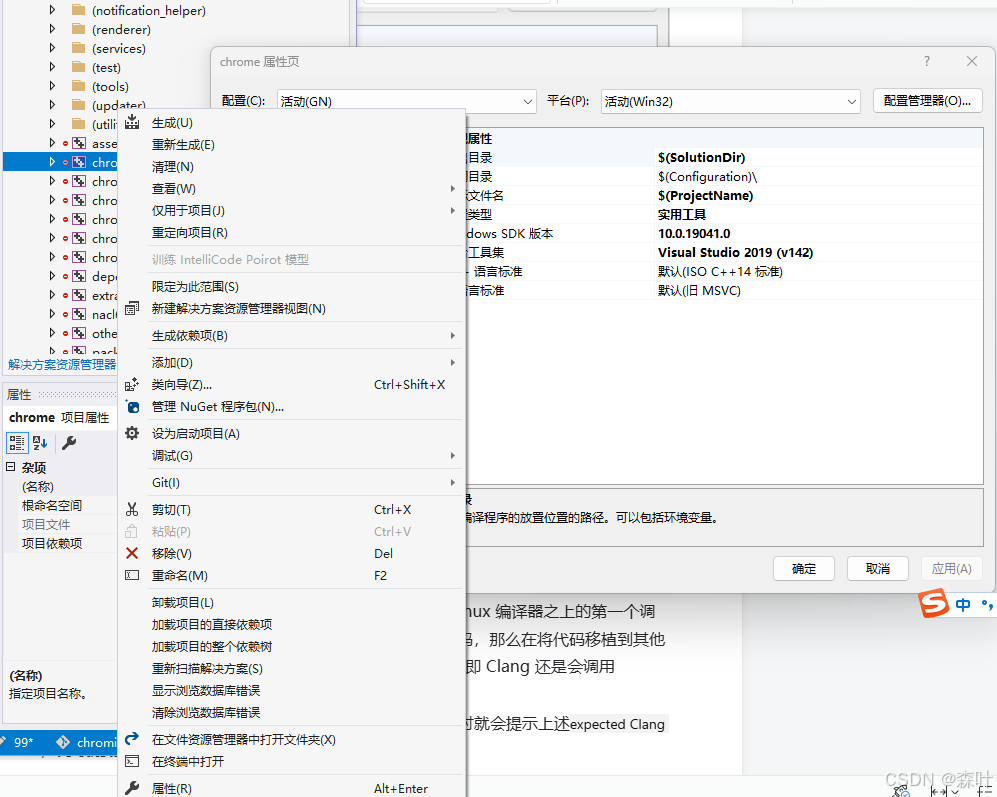Click the categorized view icon in Properties panel
997x797 pixels.
click(x=17, y=443)
